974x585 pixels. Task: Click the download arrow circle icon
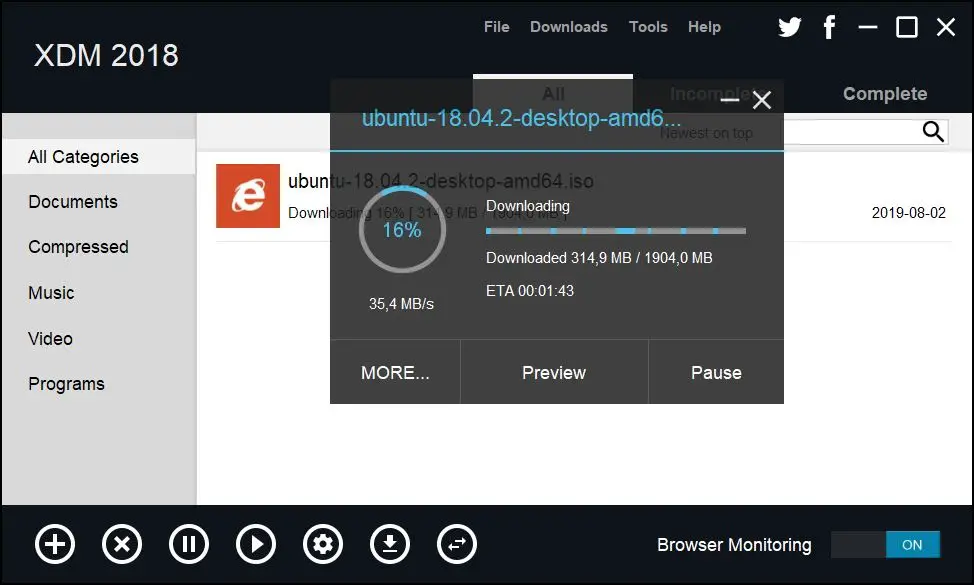390,545
